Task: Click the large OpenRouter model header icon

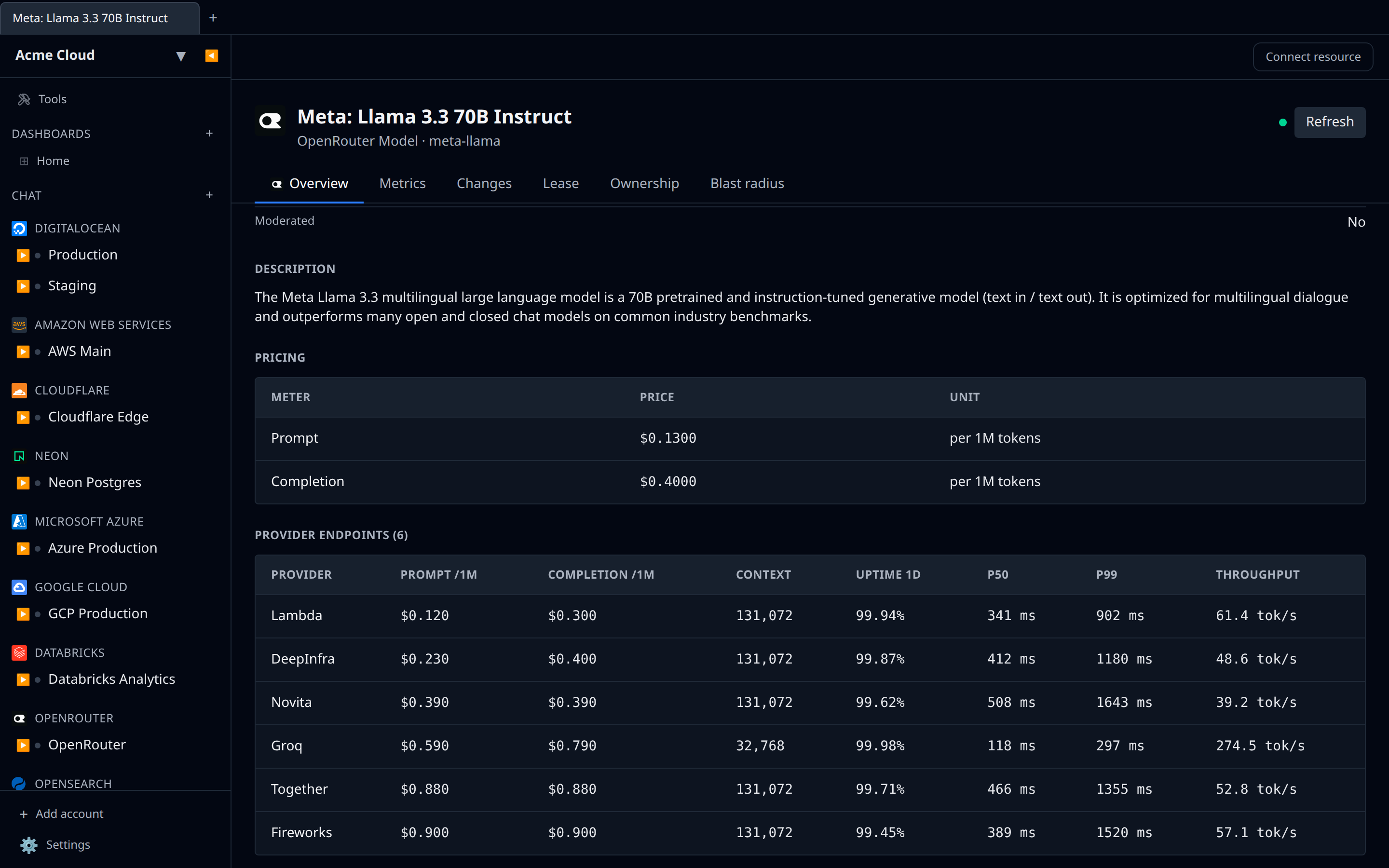Action: (x=271, y=121)
